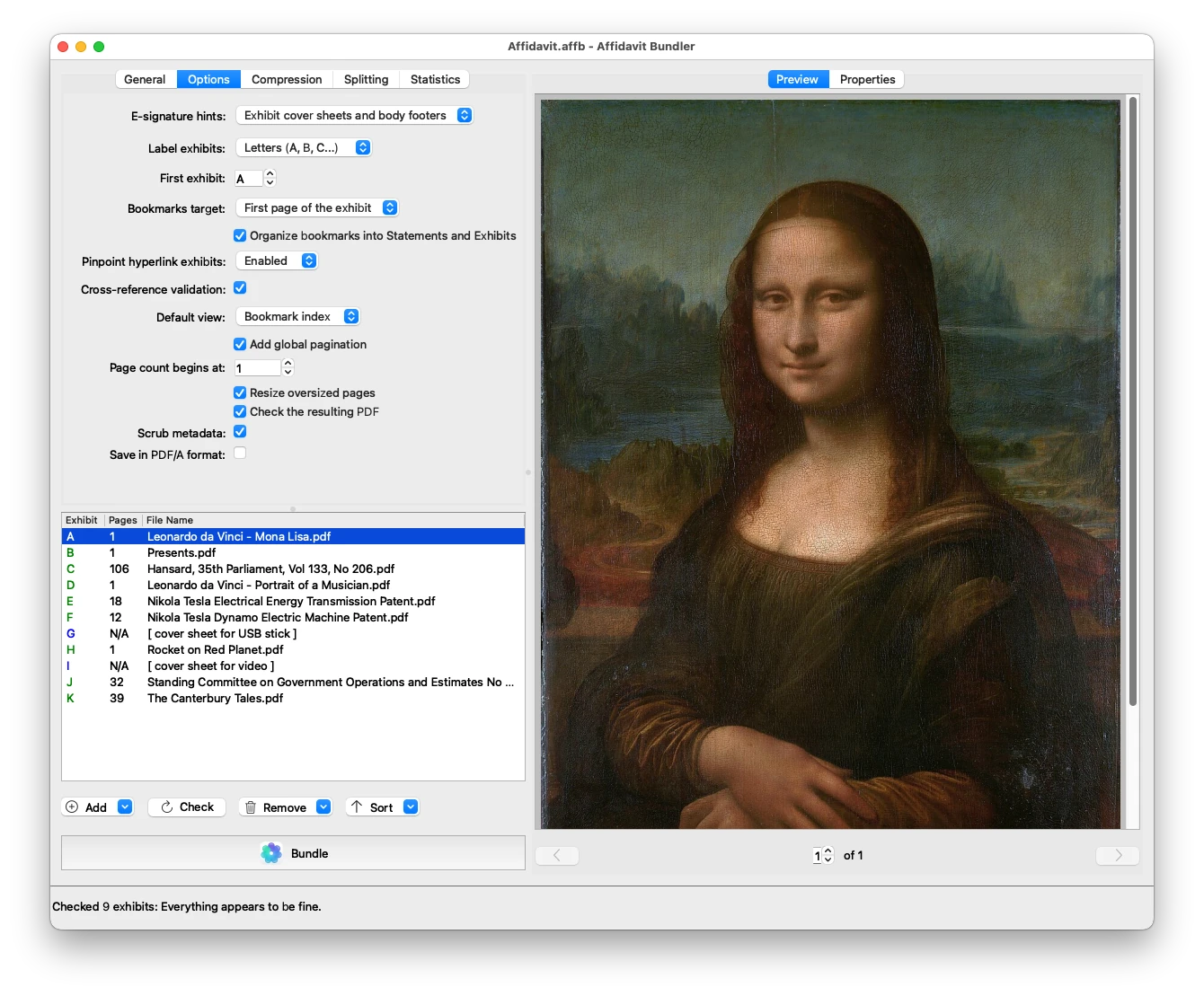1204x996 pixels.
Task: Select the Hansard, 35th Parliament exhibit row
Action: click(293, 569)
